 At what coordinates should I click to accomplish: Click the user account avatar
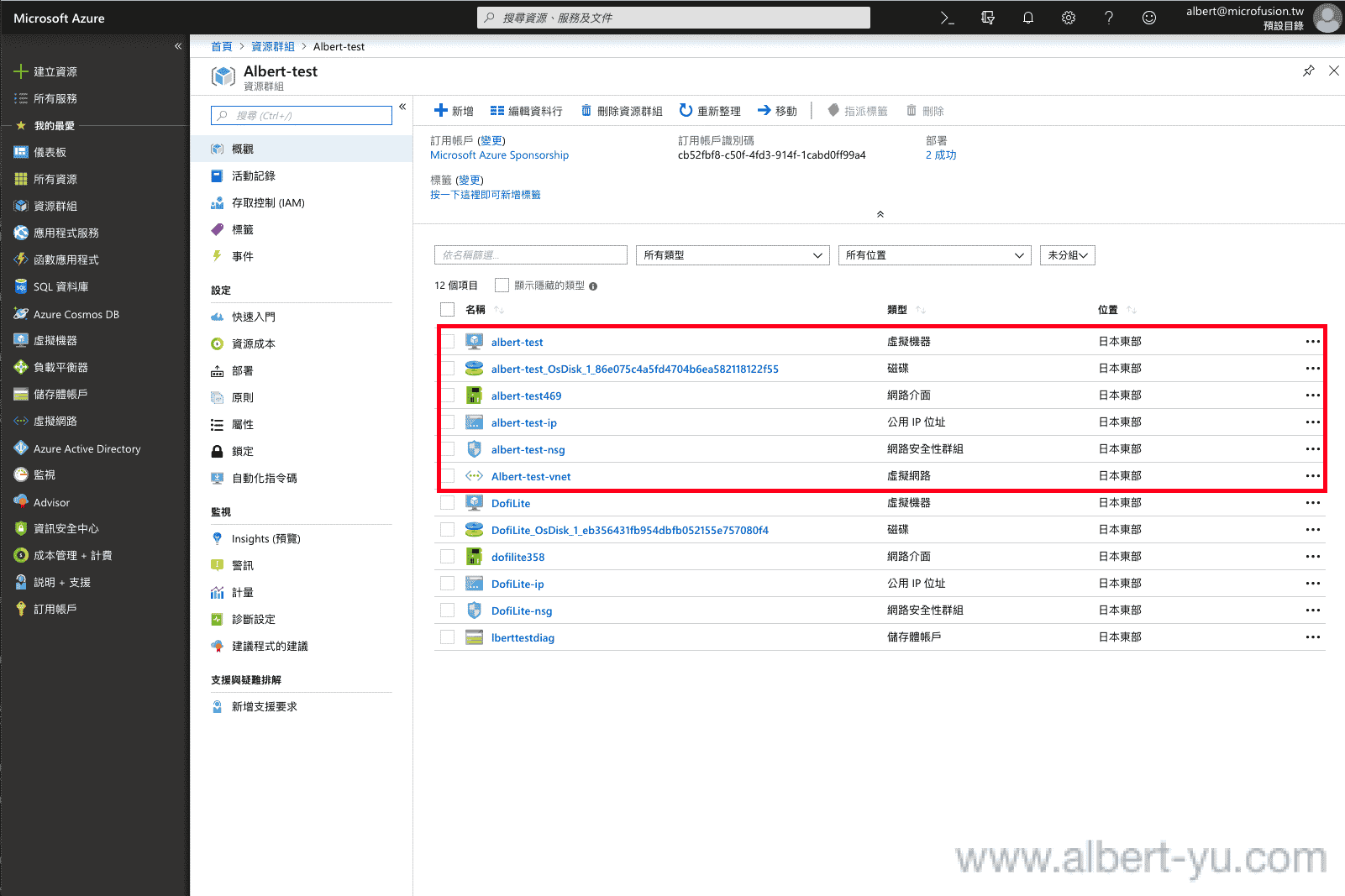point(1327,18)
